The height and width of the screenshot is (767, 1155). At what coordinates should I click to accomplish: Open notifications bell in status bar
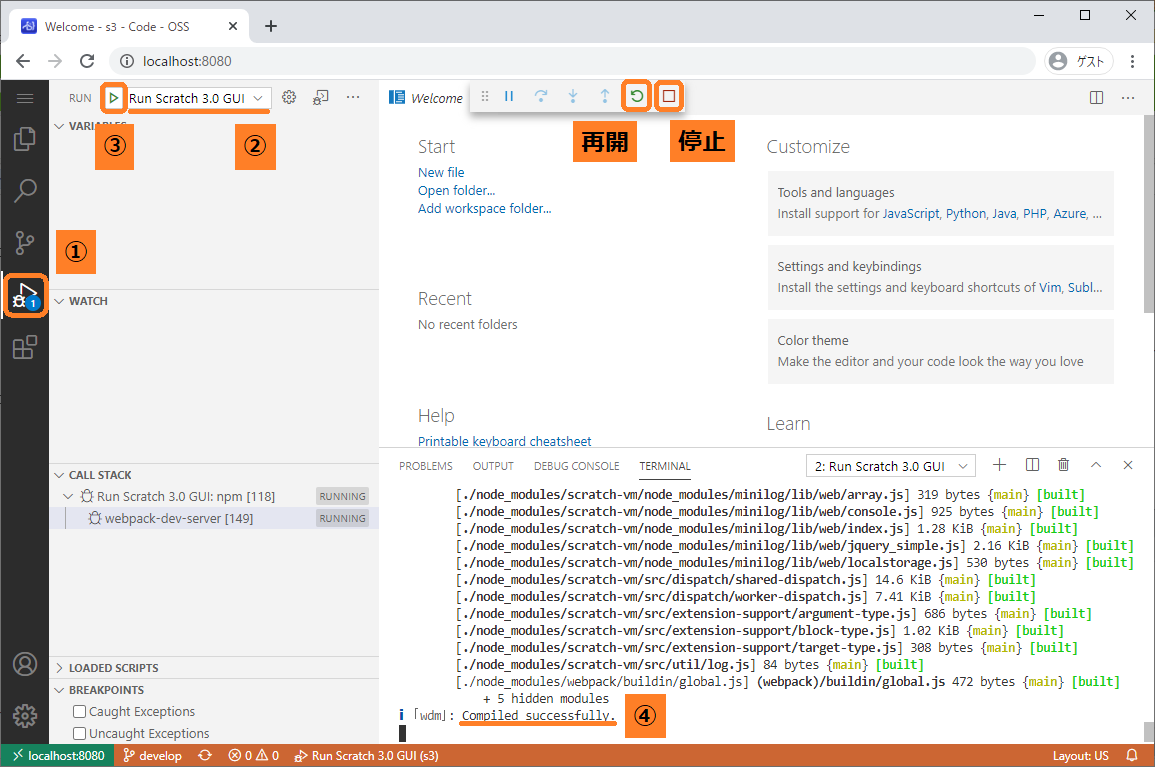(1131, 755)
